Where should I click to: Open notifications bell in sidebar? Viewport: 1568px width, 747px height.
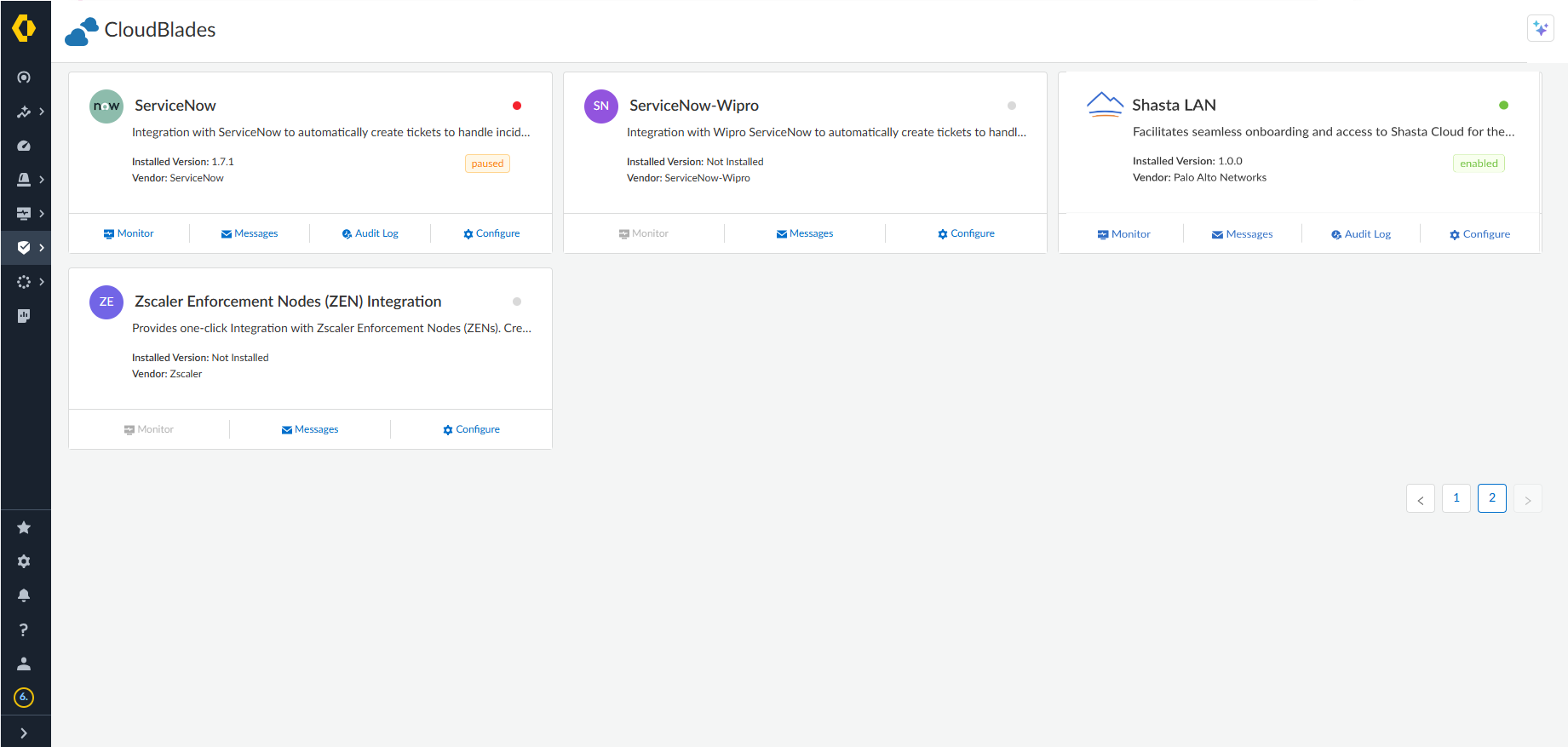tap(24, 595)
